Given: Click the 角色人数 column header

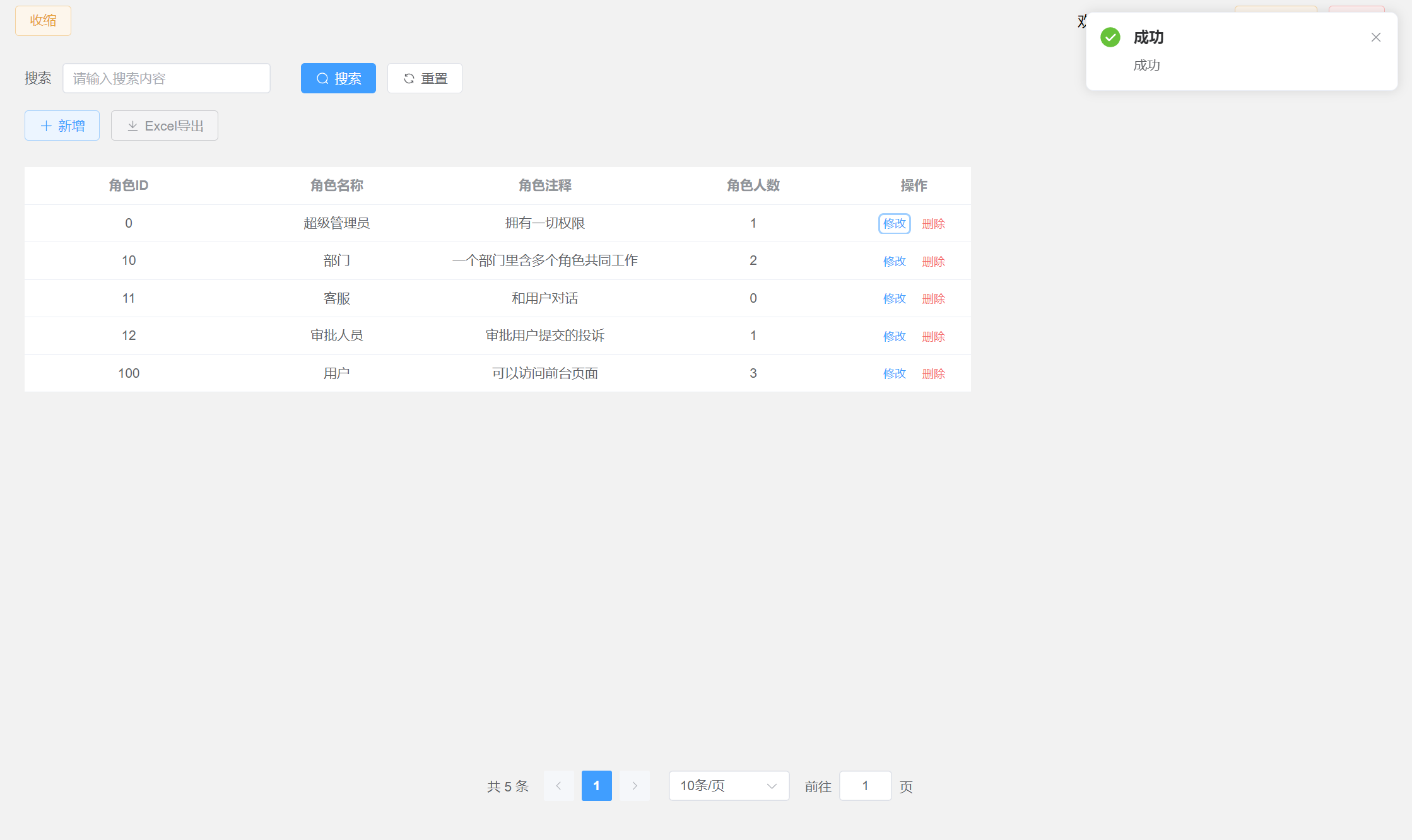Looking at the screenshot, I should click(x=753, y=185).
